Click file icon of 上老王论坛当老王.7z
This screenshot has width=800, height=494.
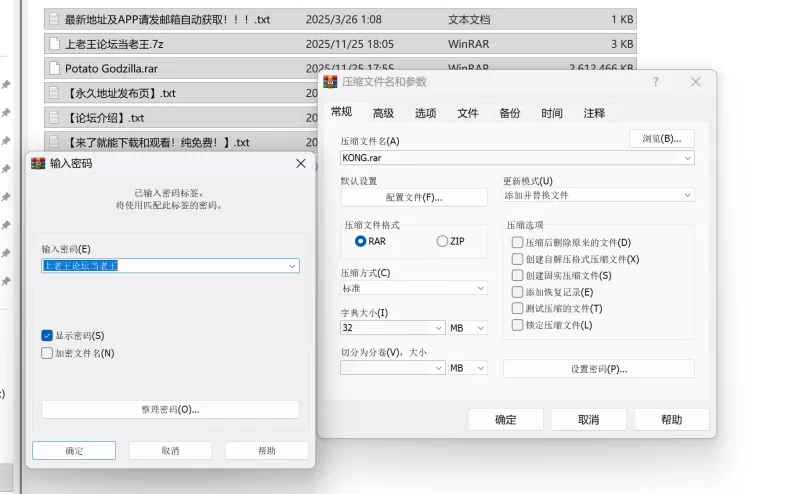(x=54, y=44)
